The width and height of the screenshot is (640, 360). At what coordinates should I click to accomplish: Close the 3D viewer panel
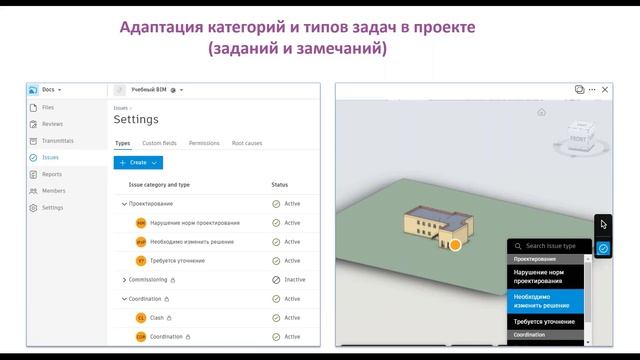pos(605,90)
